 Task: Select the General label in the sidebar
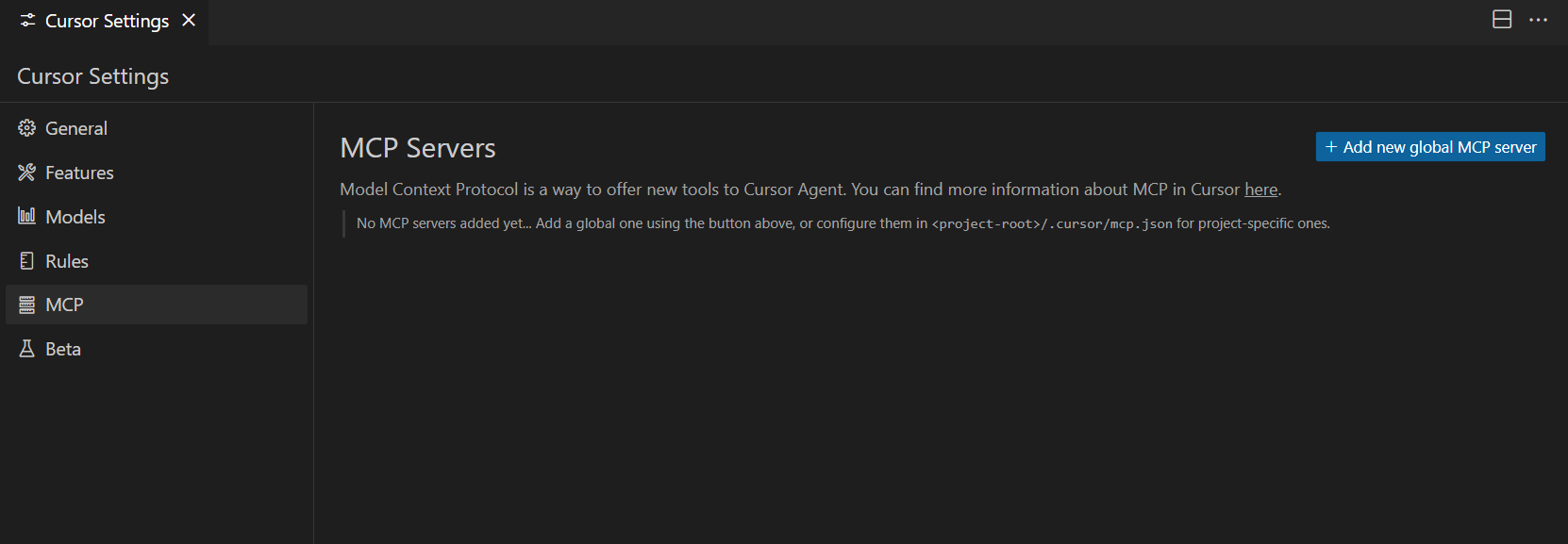click(x=76, y=128)
